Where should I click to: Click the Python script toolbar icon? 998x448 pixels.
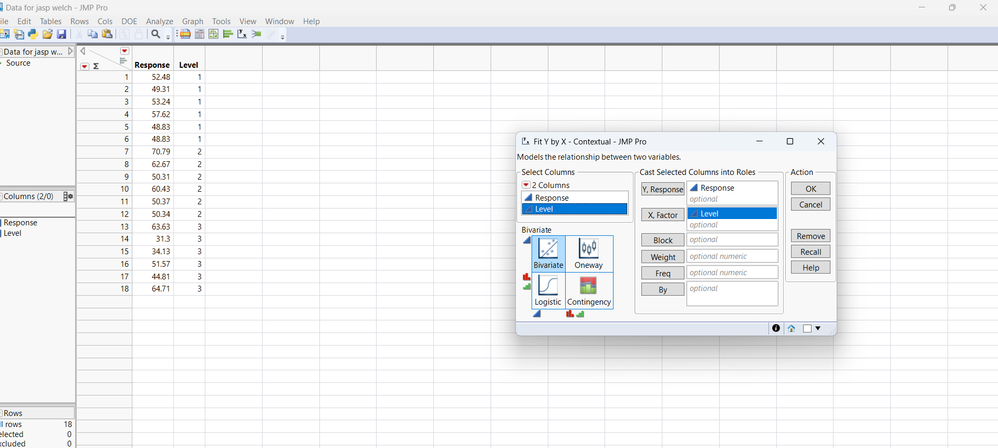pos(33,34)
